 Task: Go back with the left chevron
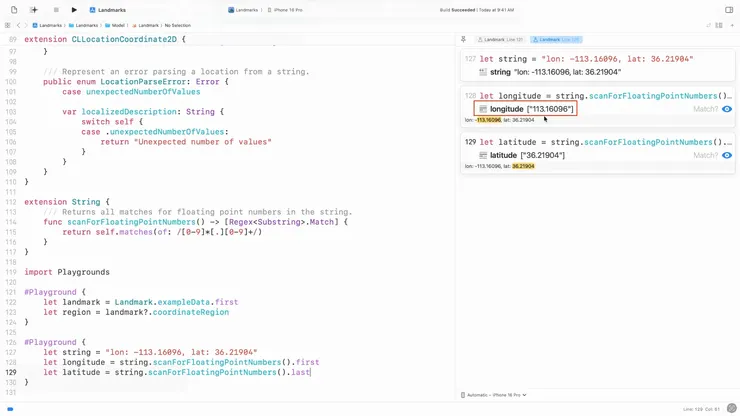coord(18,25)
